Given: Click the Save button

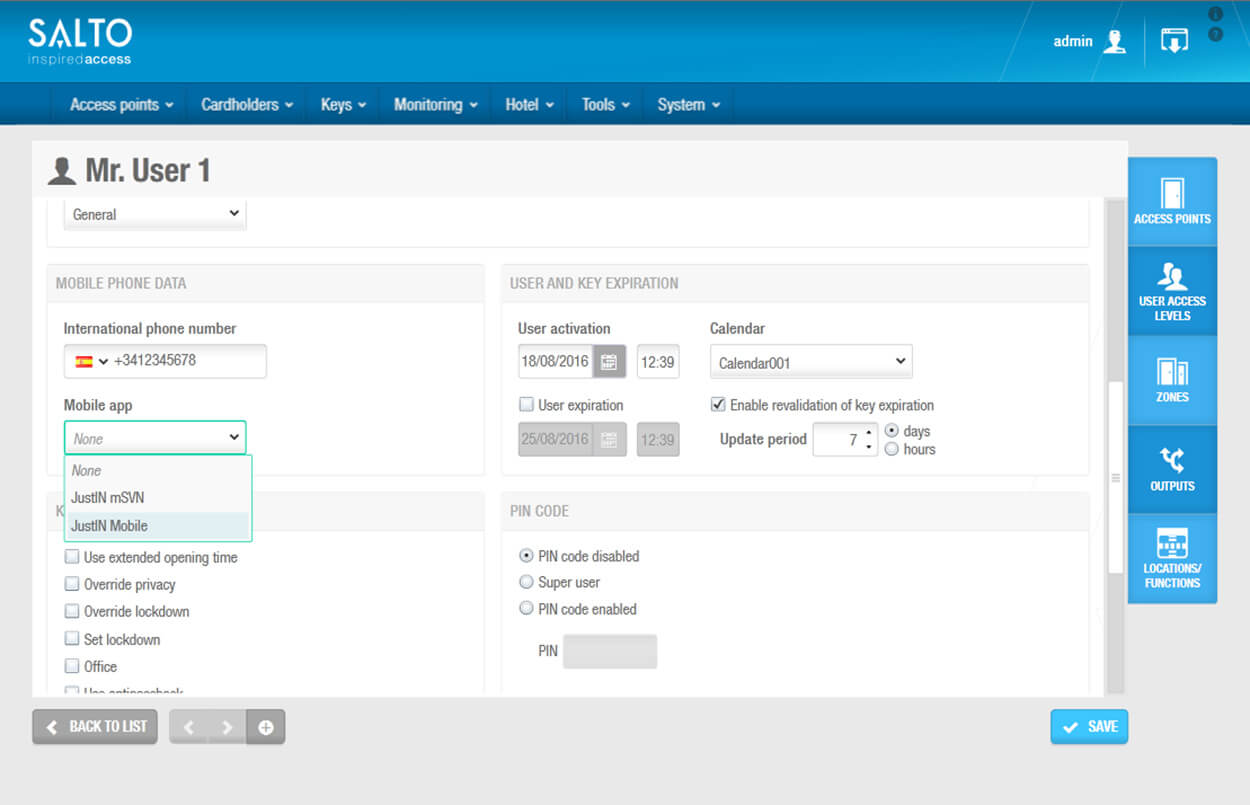Looking at the screenshot, I should coord(1089,727).
